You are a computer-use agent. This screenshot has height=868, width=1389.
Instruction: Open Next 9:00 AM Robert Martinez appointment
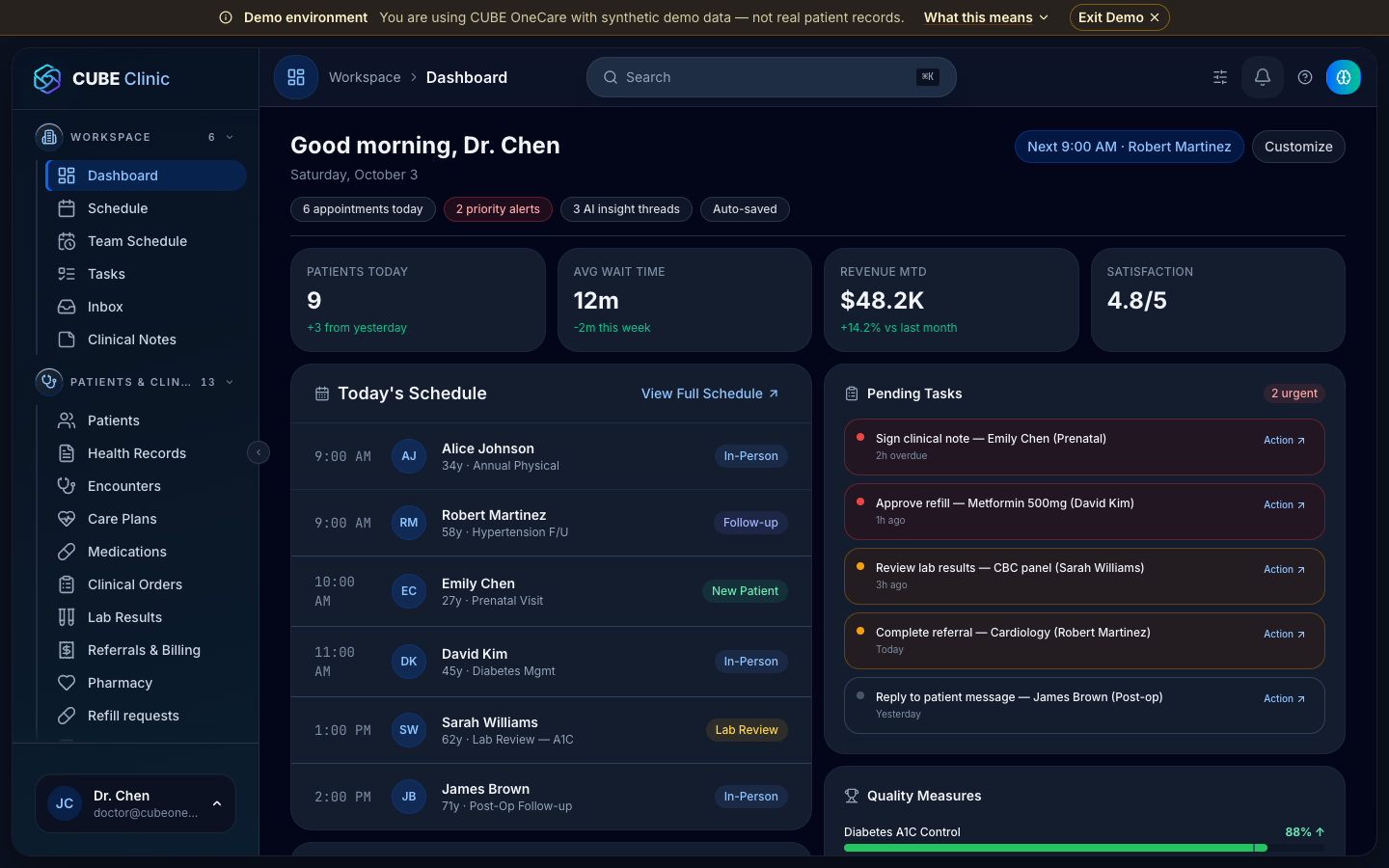(x=1129, y=147)
